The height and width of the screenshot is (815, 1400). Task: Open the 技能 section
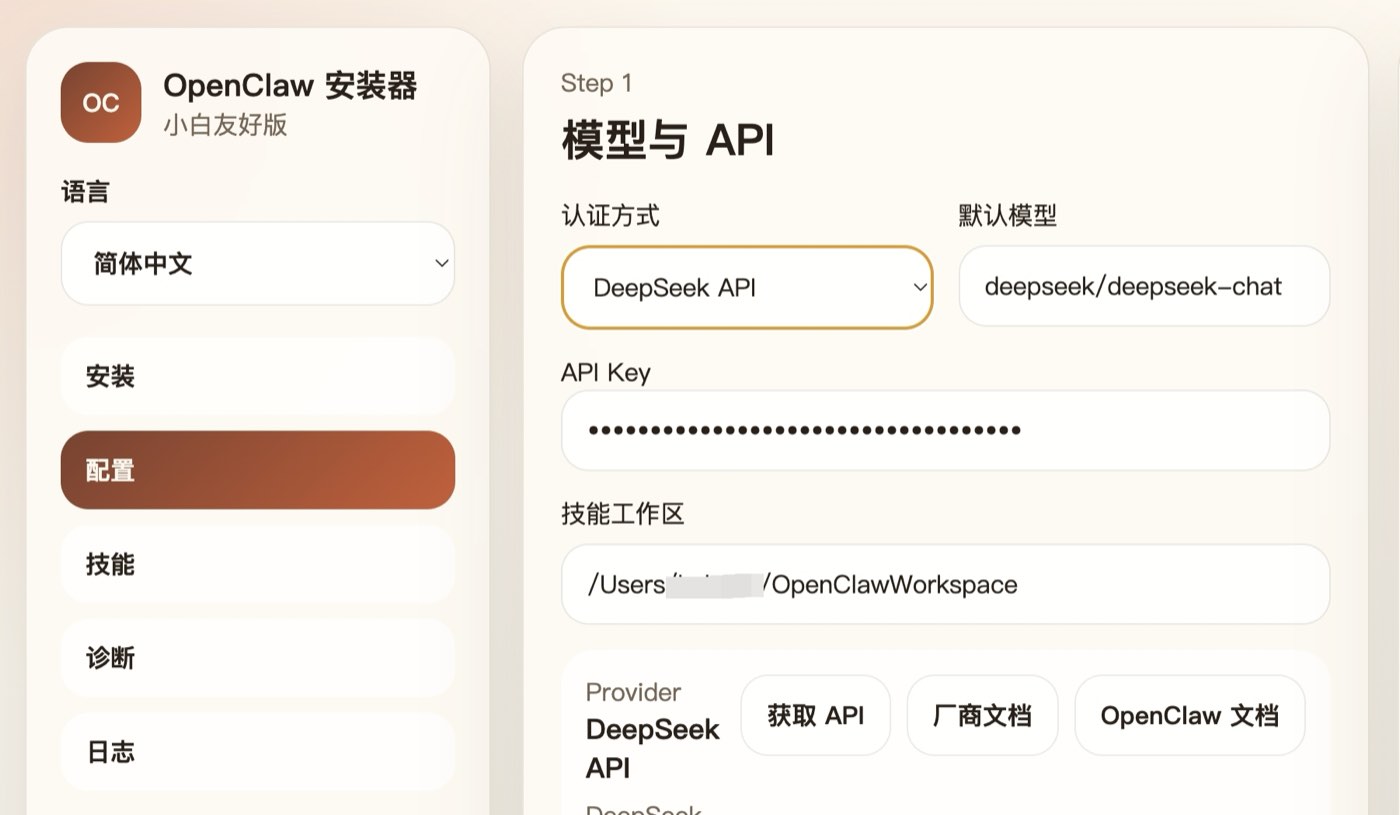pyautogui.click(x=258, y=564)
